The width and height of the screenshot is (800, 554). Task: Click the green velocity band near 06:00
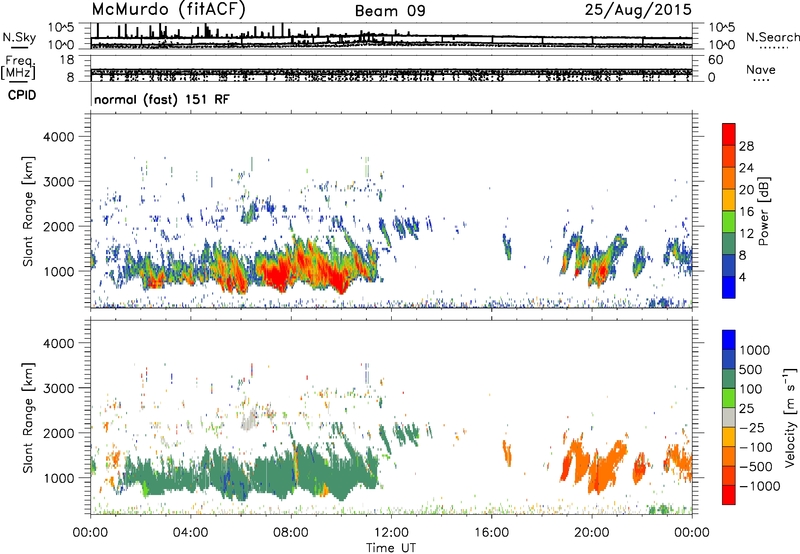coord(240,474)
